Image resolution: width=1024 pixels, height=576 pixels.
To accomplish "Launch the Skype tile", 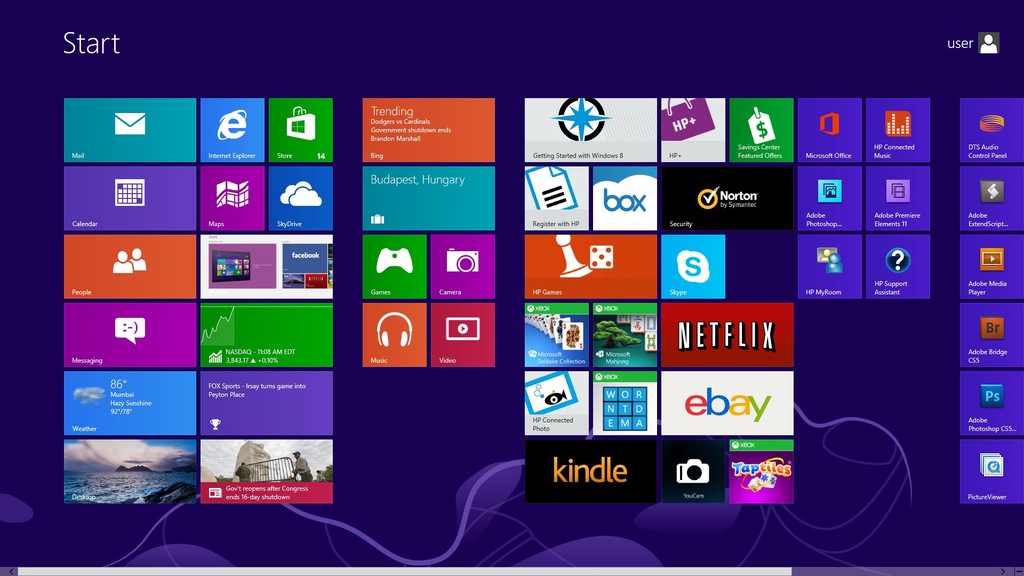I will pos(693,267).
